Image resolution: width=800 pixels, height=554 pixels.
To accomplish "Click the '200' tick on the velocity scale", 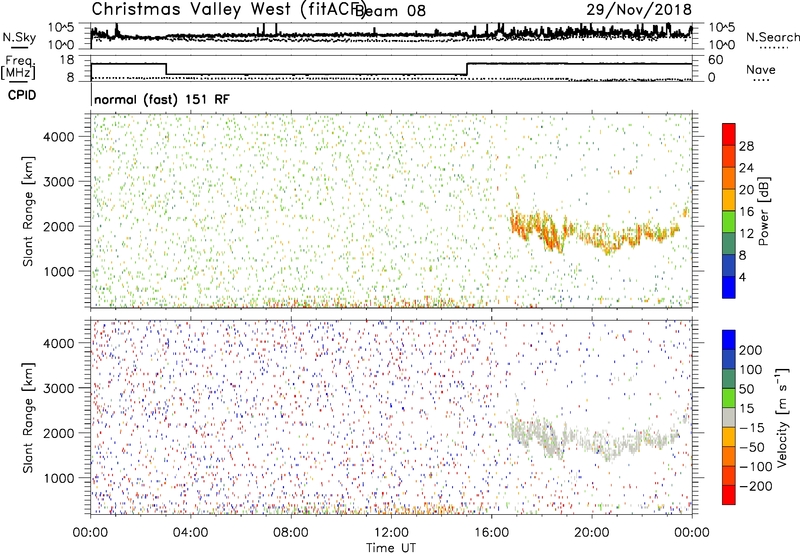I will [x=751, y=350].
